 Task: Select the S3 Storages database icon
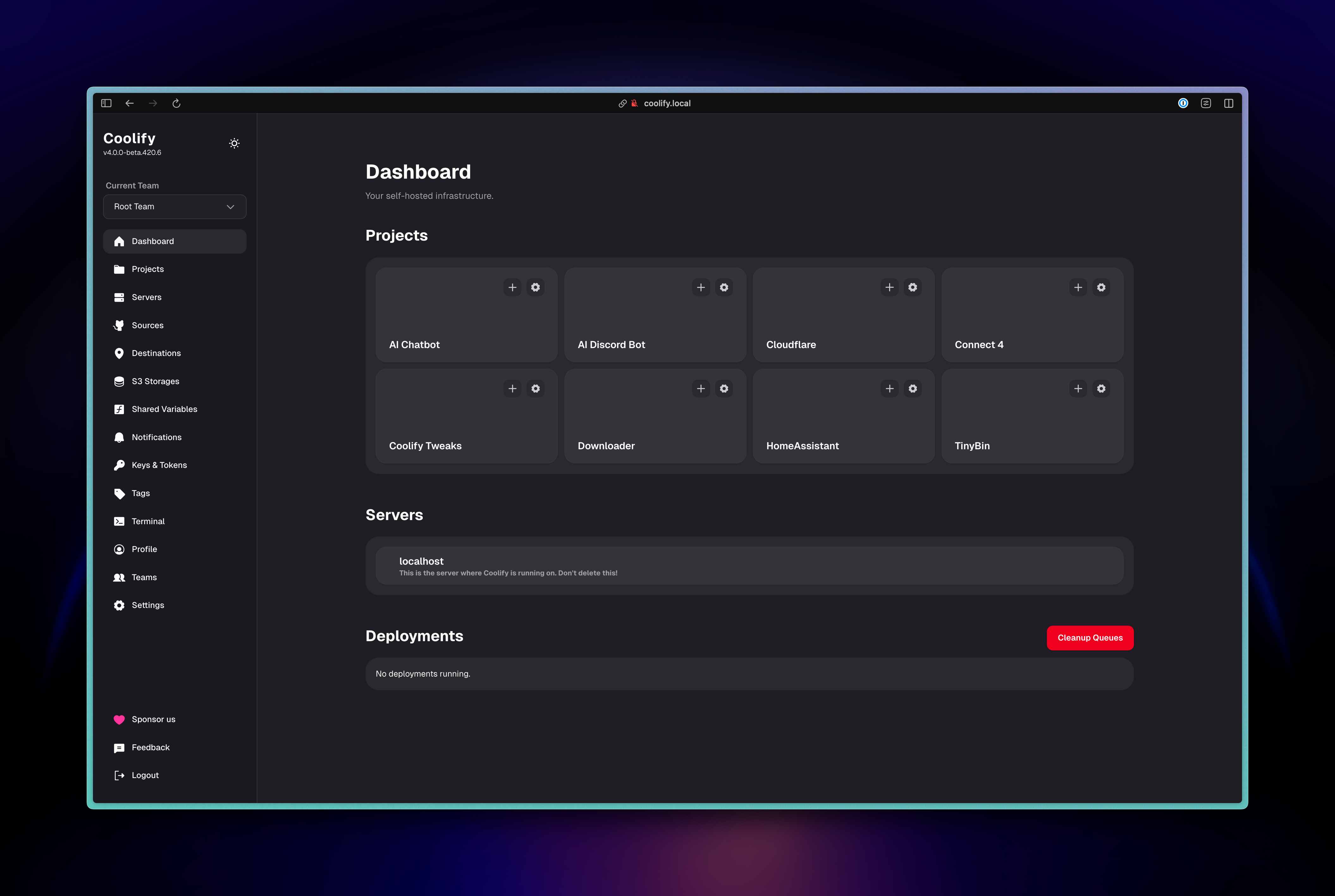coord(119,381)
